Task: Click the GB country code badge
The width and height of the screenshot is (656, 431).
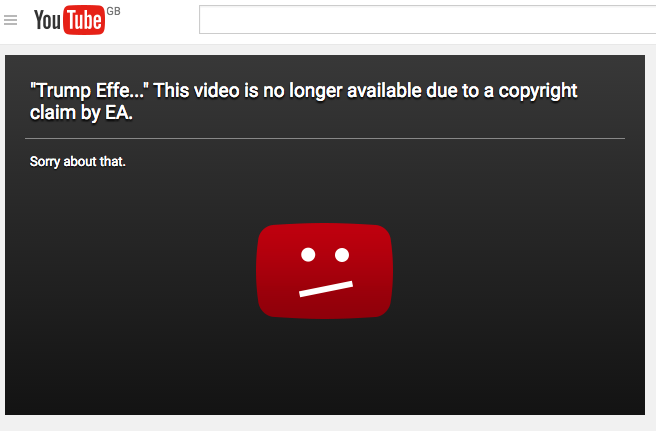Action: click(x=114, y=11)
